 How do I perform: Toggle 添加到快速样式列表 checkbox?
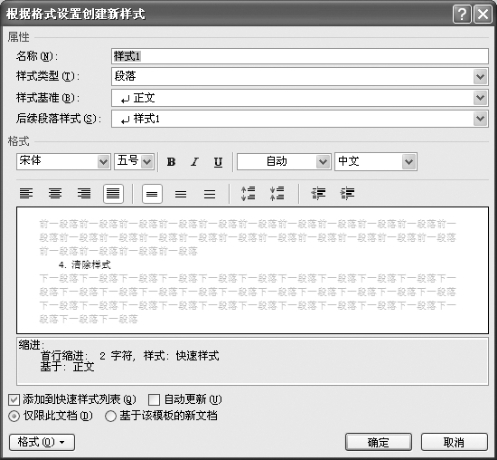14,399
